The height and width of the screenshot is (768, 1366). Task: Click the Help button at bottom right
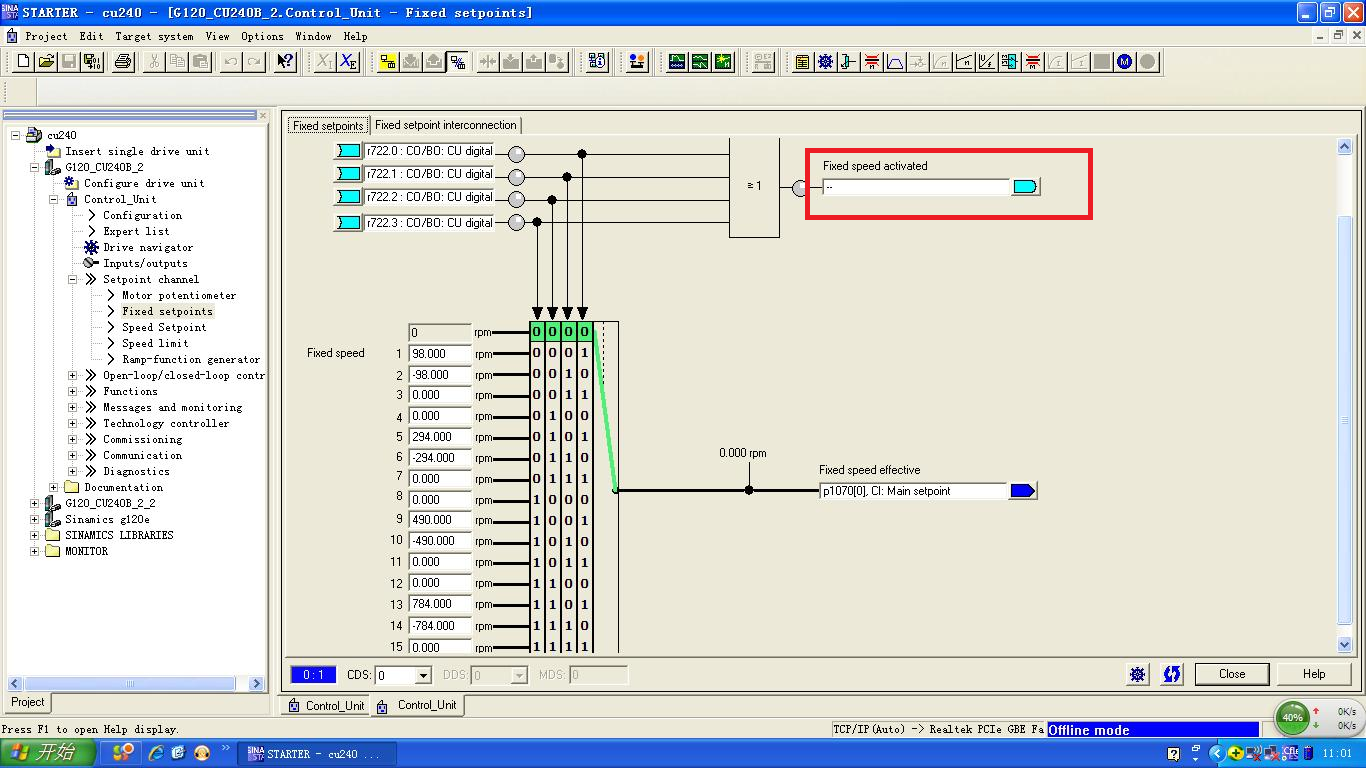point(1314,674)
